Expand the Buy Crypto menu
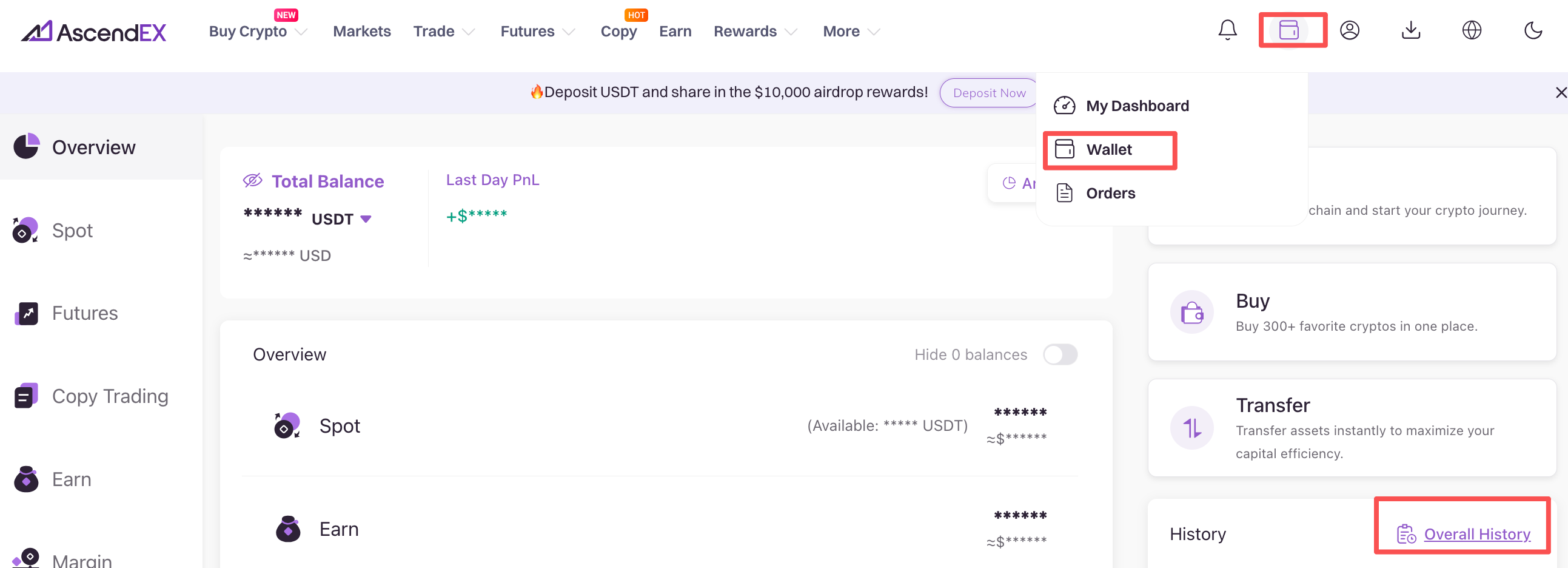This screenshot has height=568, width=1568. click(258, 32)
